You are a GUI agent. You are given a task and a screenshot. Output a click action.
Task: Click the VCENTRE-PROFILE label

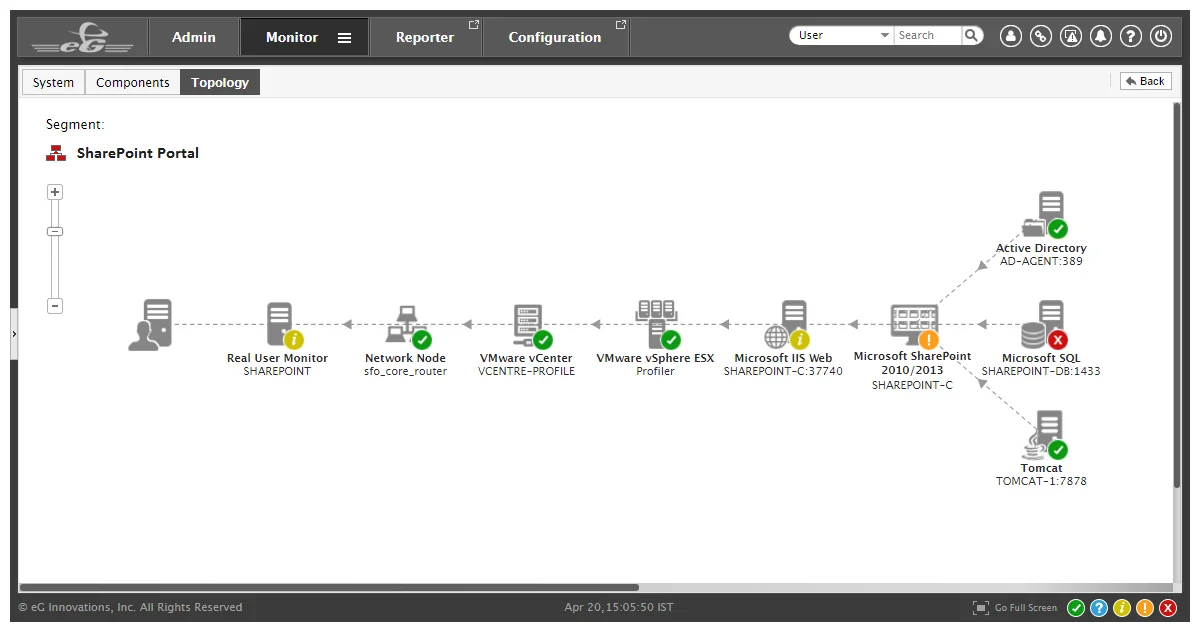pos(527,371)
